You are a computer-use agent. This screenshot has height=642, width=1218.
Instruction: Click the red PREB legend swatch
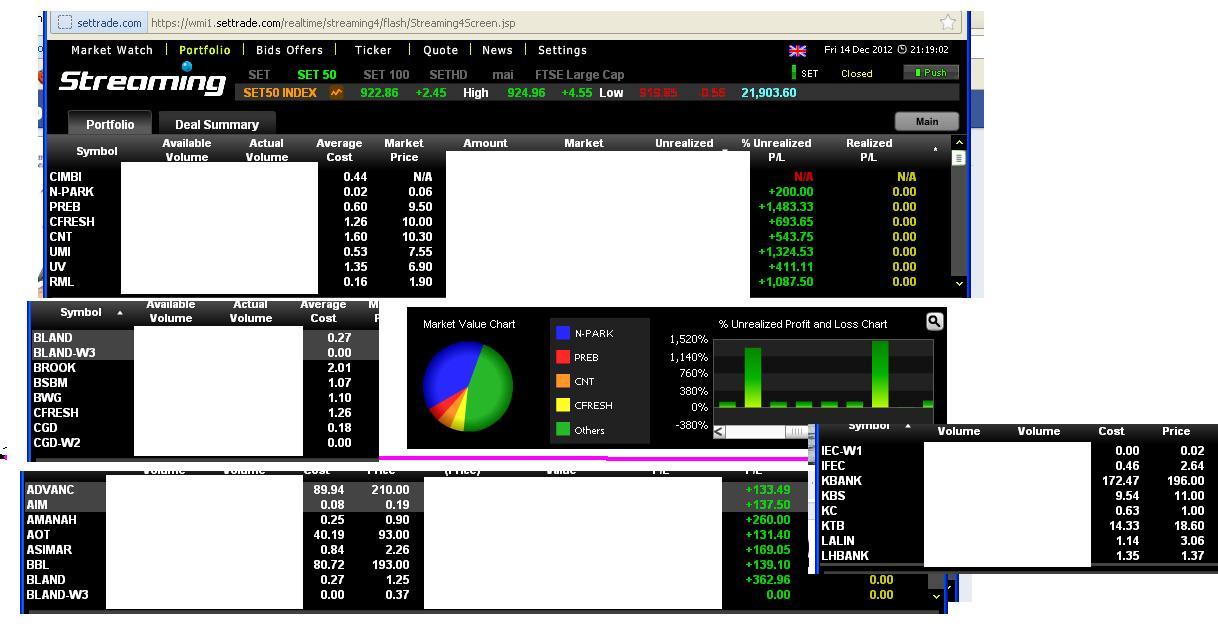pyautogui.click(x=563, y=357)
